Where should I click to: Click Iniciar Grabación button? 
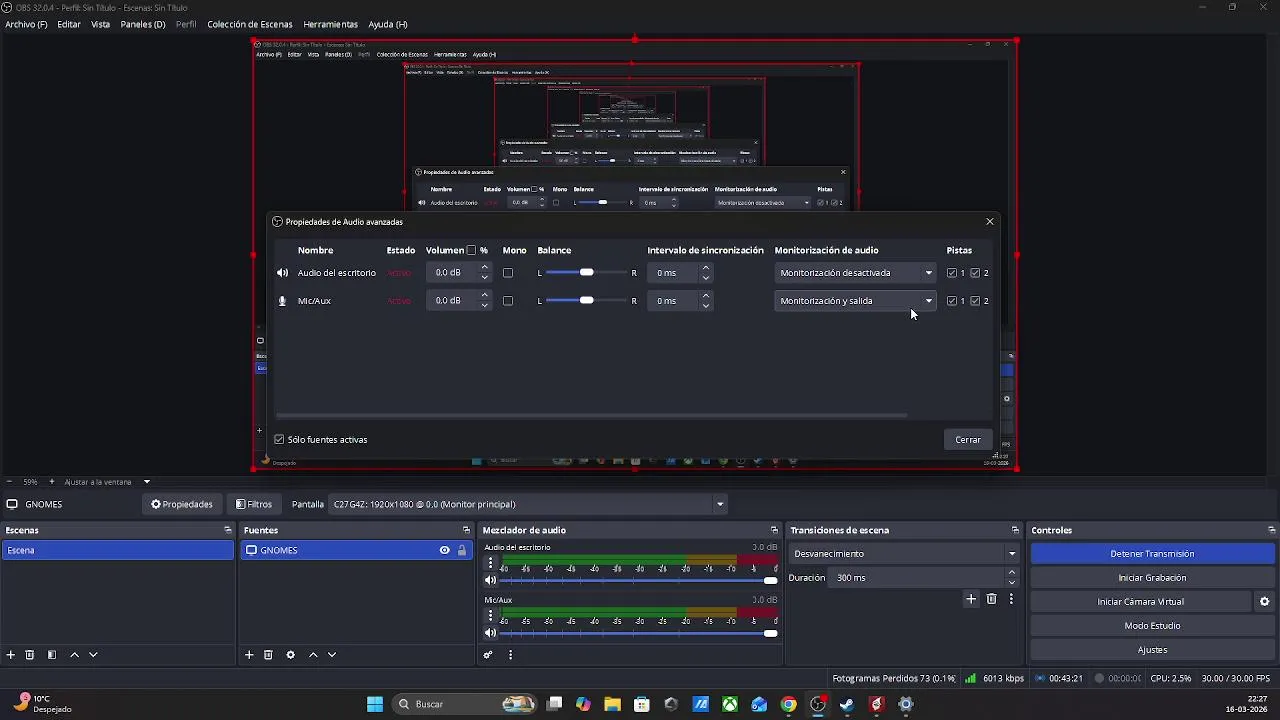1152,578
